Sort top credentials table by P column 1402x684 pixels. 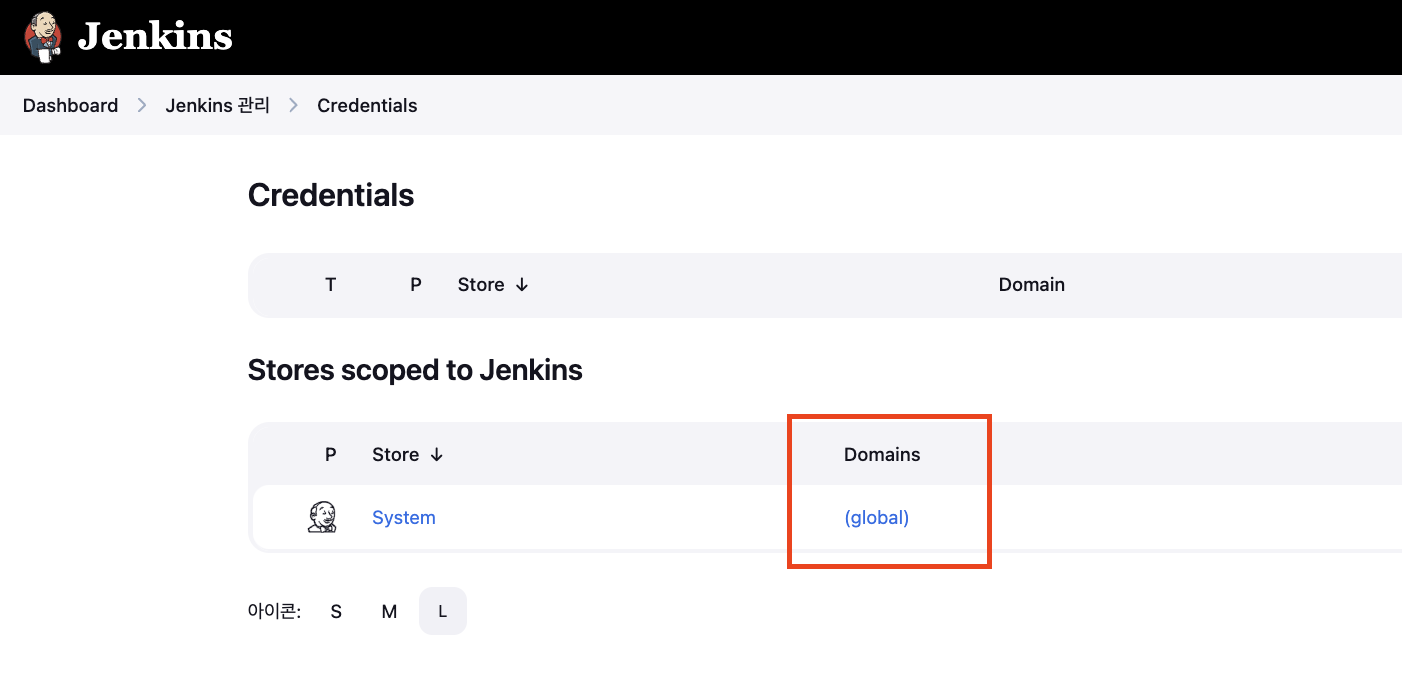point(416,285)
